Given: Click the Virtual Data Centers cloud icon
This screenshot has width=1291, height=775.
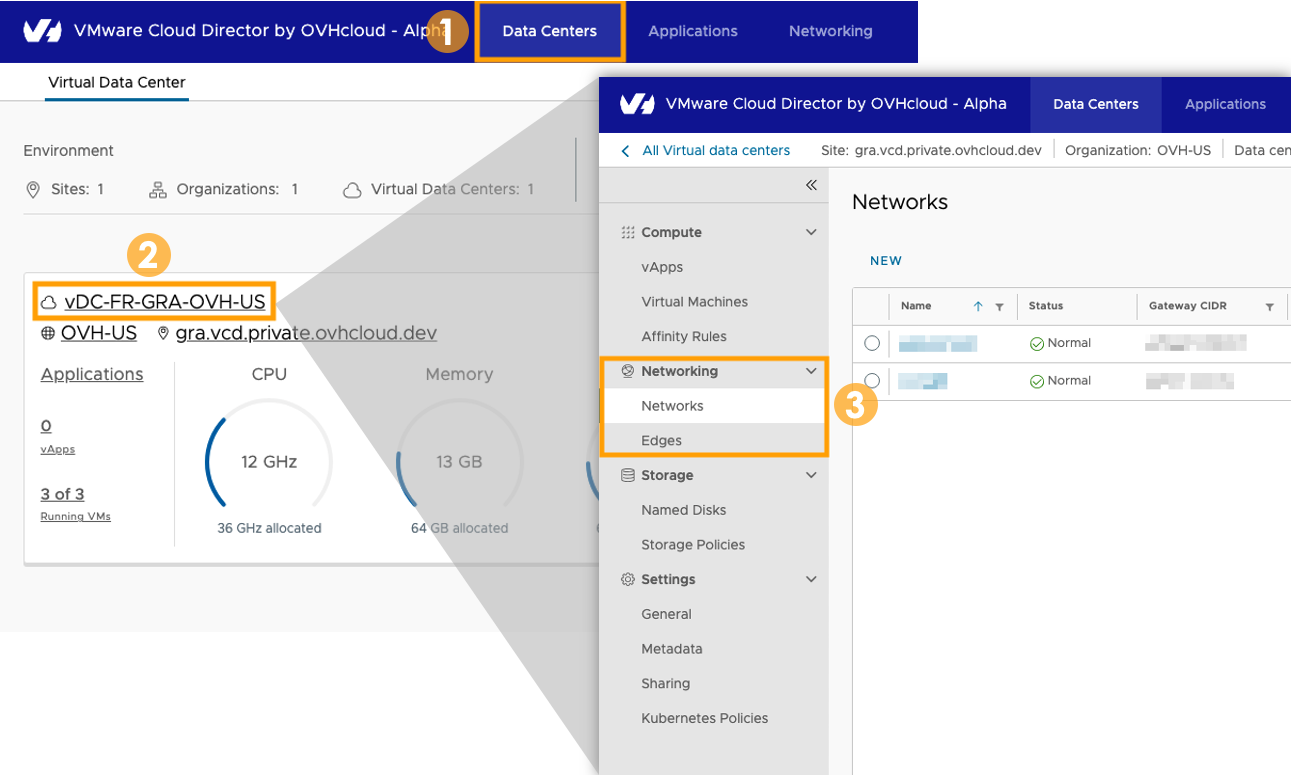Looking at the screenshot, I should pyautogui.click(x=352, y=189).
